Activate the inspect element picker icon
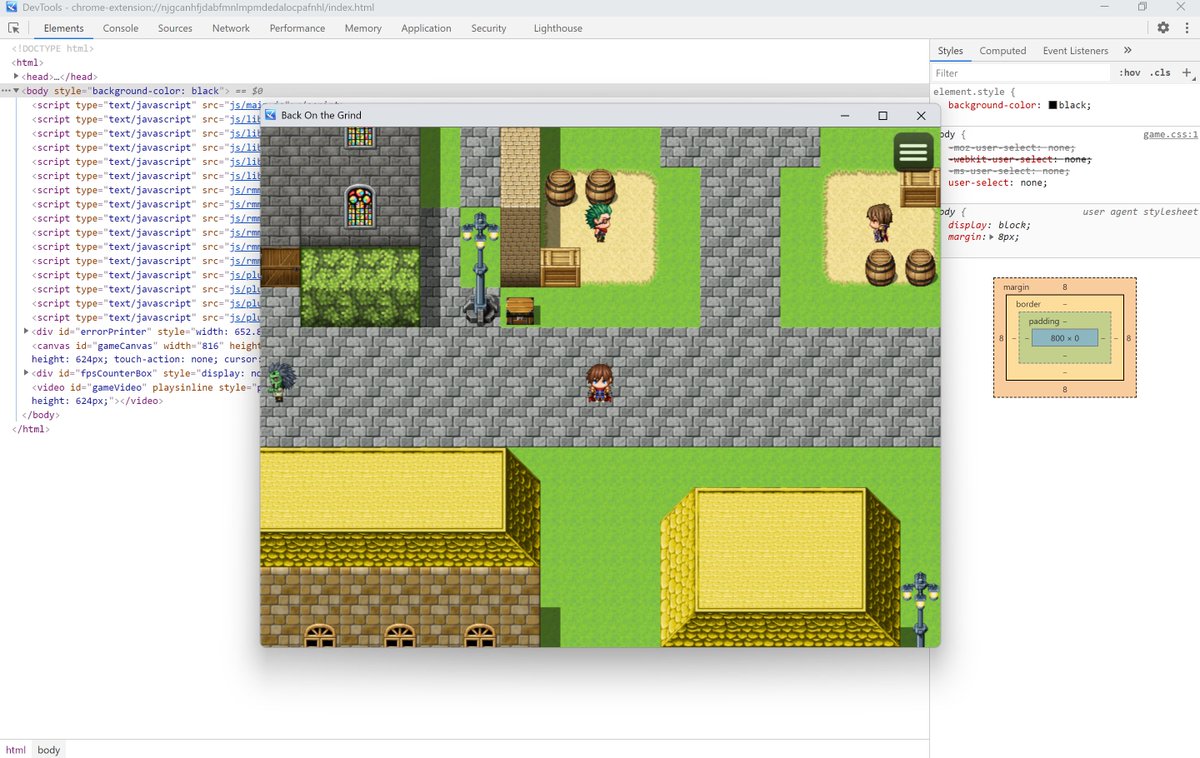Image resolution: width=1200 pixels, height=758 pixels. point(14,28)
